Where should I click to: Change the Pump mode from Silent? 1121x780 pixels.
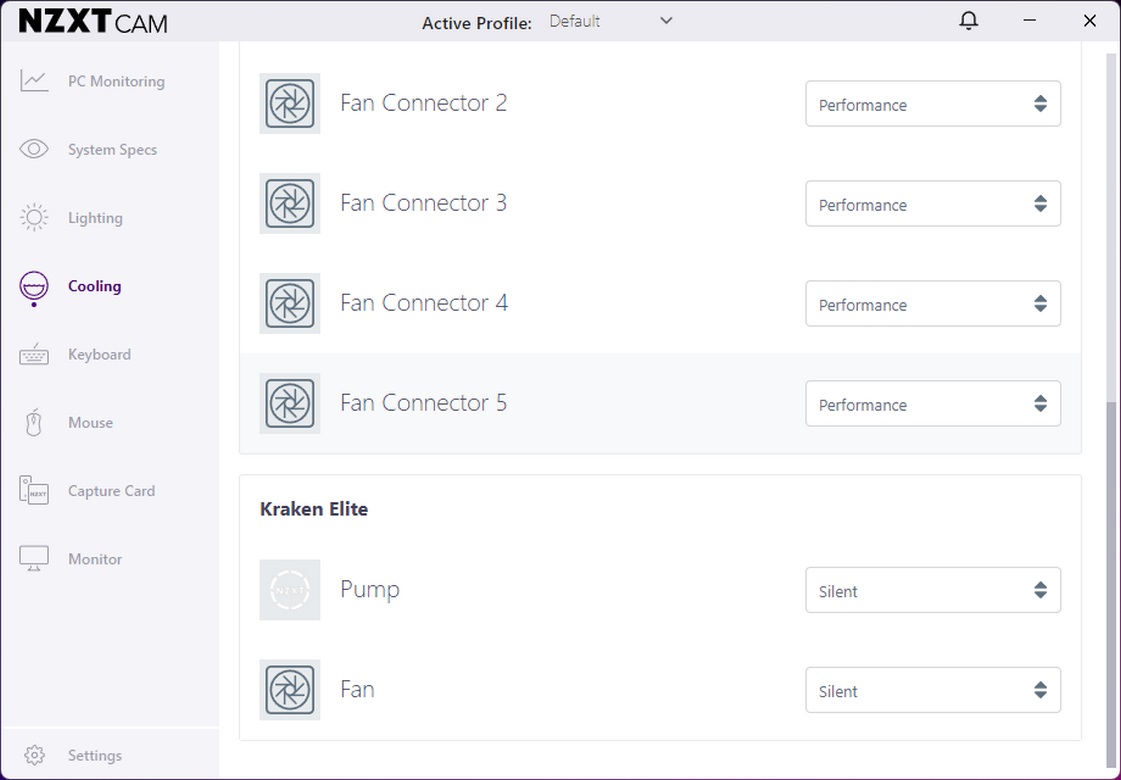click(x=932, y=591)
